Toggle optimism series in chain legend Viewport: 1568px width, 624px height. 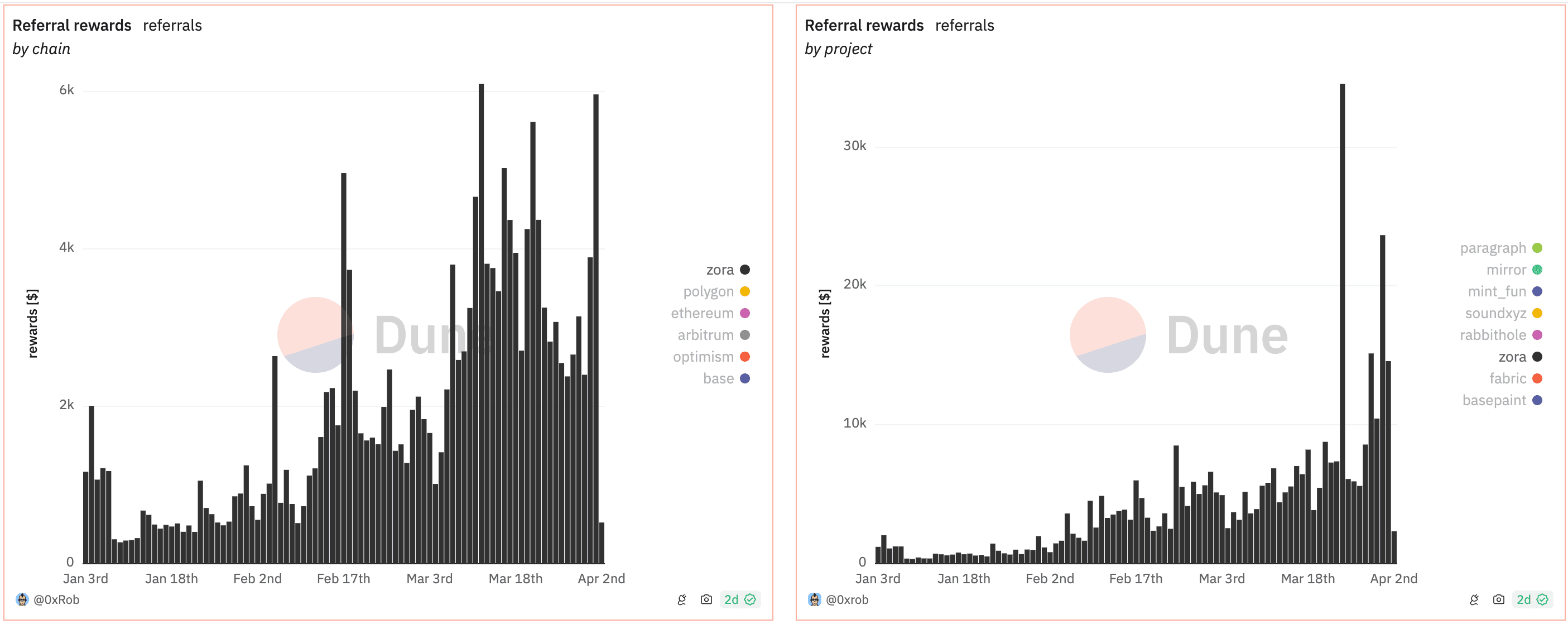point(711,357)
